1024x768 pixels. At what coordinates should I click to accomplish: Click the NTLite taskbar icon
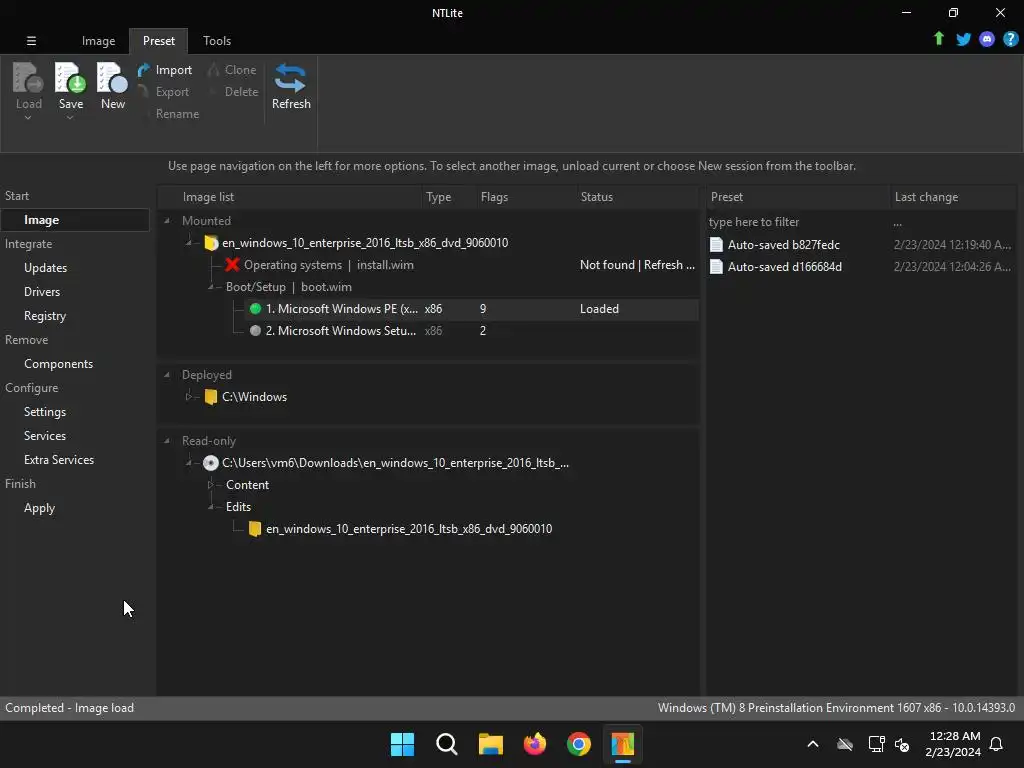(623, 744)
